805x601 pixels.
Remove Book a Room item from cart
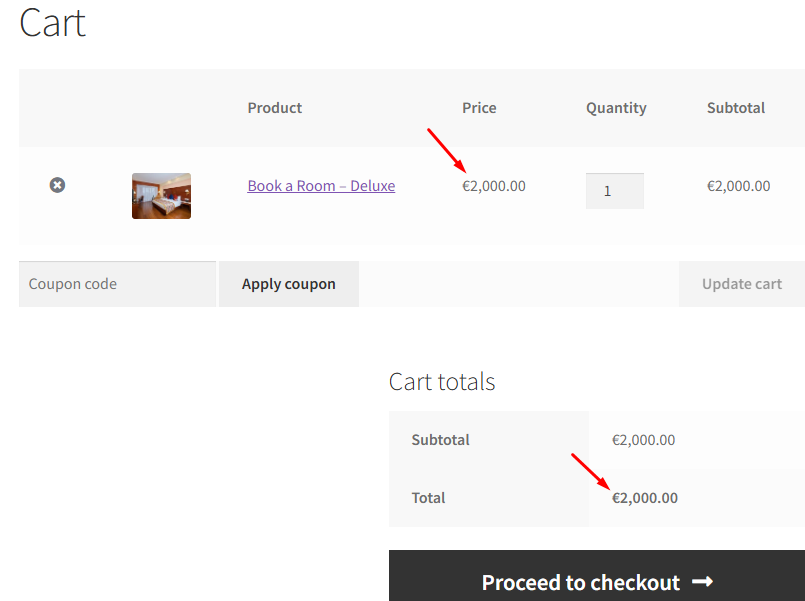pos(57,185)
